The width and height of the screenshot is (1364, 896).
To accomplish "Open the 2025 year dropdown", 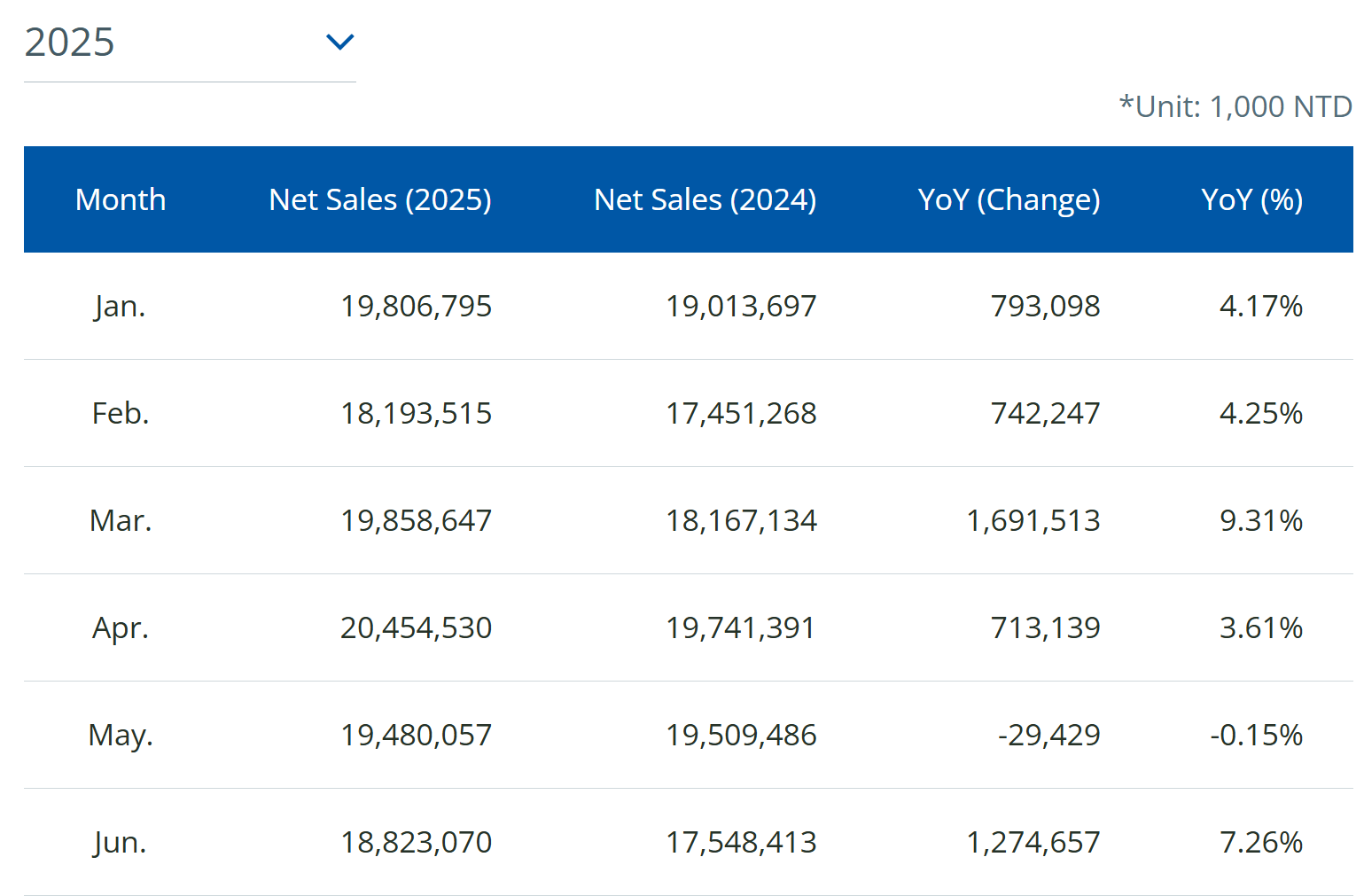I will click(189, 43).
